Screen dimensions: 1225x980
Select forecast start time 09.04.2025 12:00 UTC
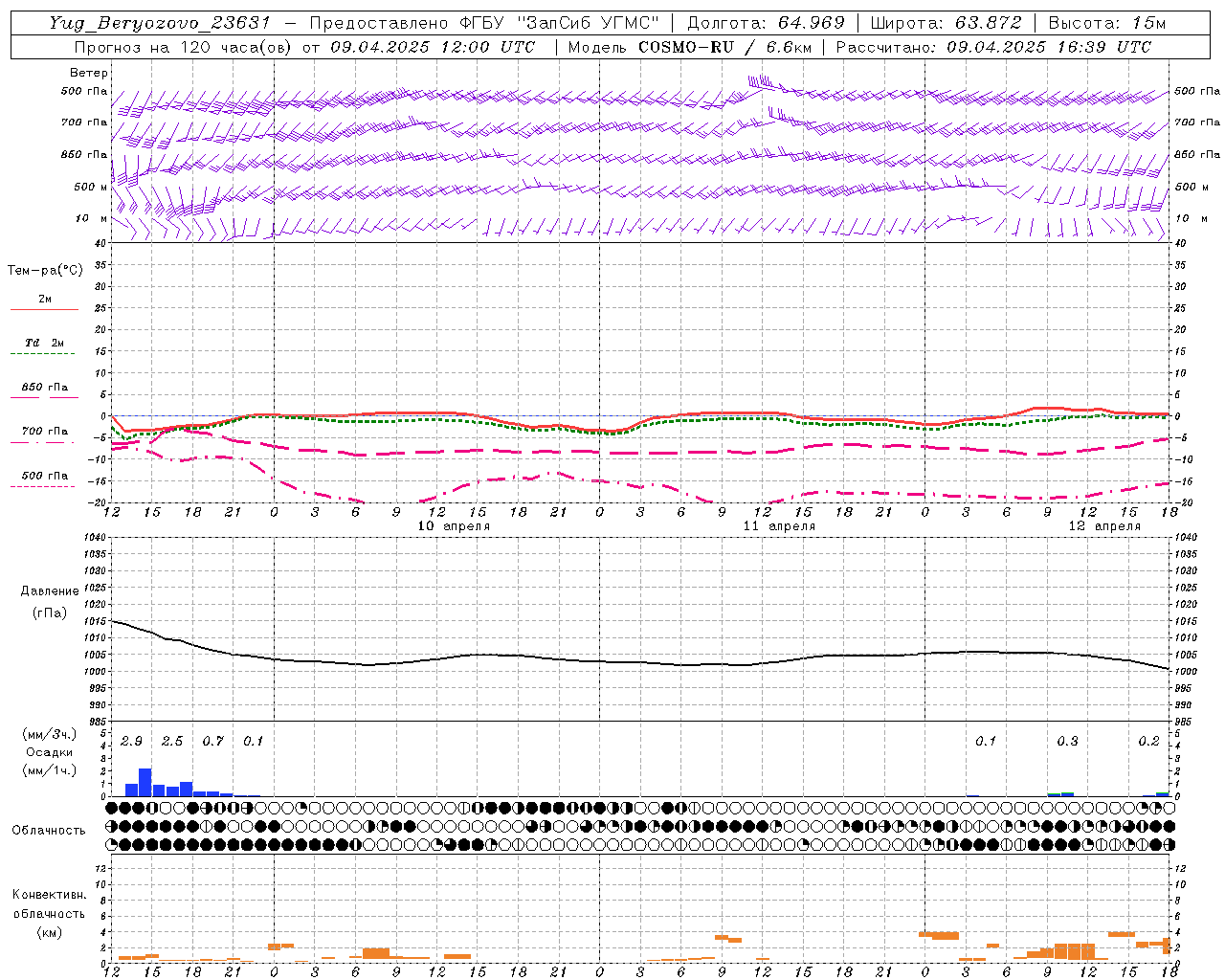pos(433,47)
